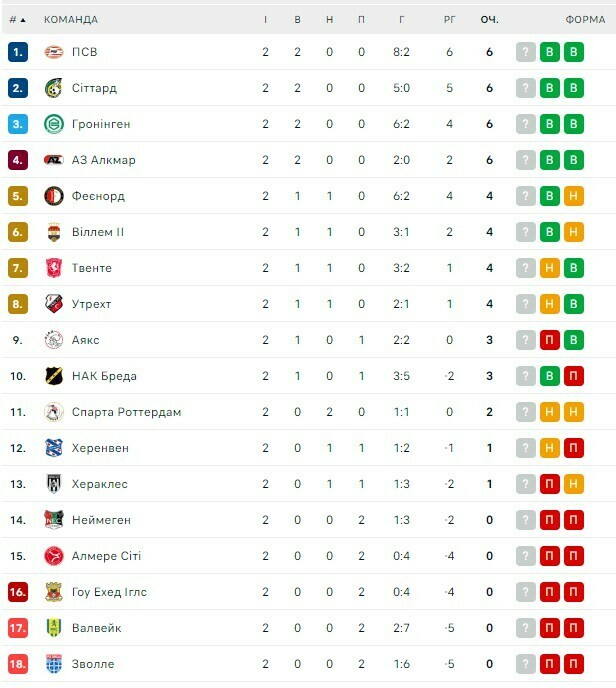Click the Zwolle club logo
The height and width of the screenshot is (688, 616).
pos(54,664)
